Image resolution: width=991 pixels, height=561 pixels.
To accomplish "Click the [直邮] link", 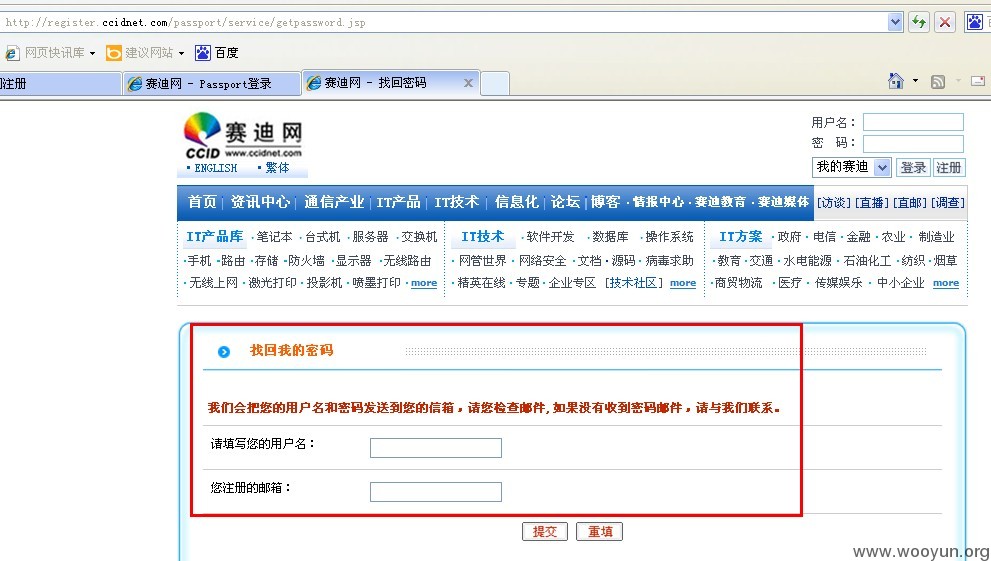I will coord(909,203).
